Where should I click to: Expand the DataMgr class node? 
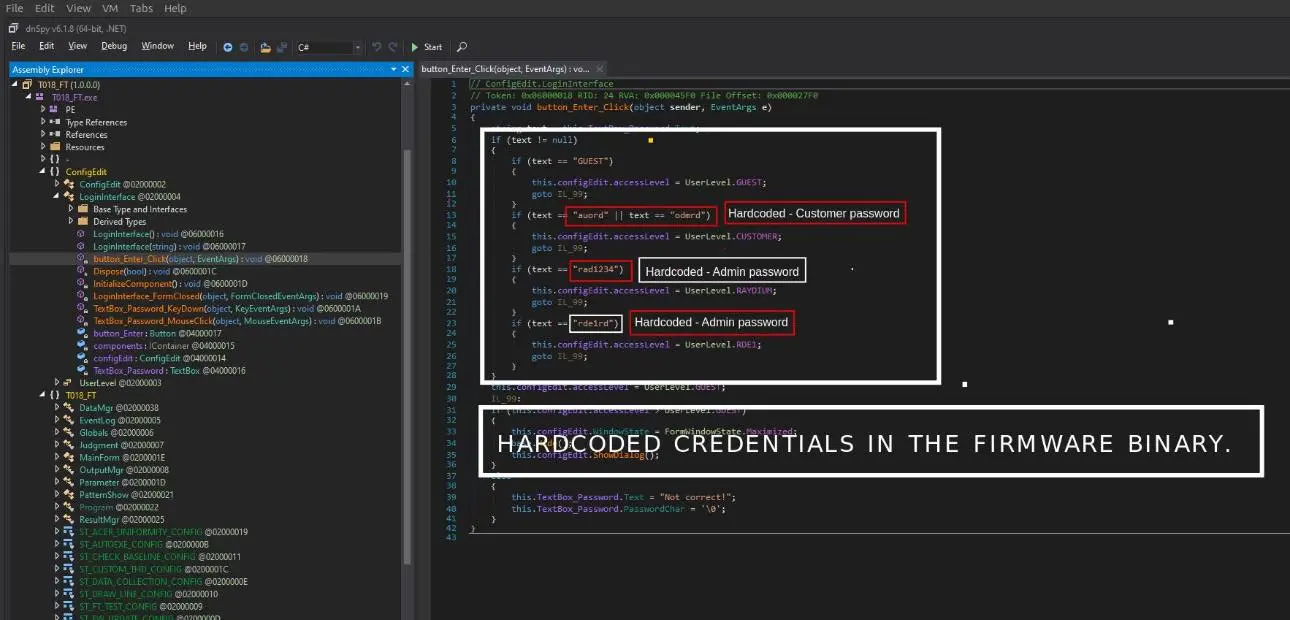[57, 408]
